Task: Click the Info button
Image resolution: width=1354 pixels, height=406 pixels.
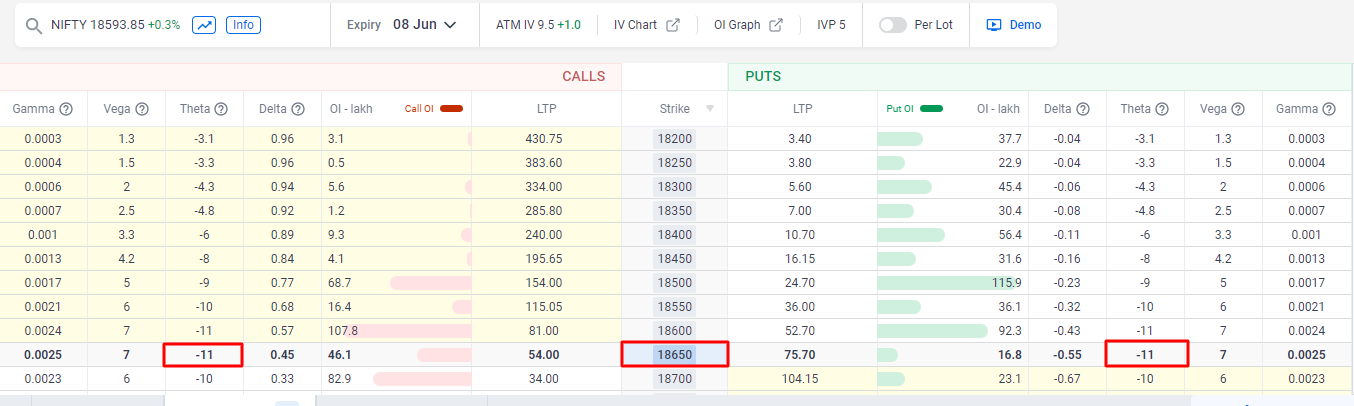Action: (x=243, y=25)
